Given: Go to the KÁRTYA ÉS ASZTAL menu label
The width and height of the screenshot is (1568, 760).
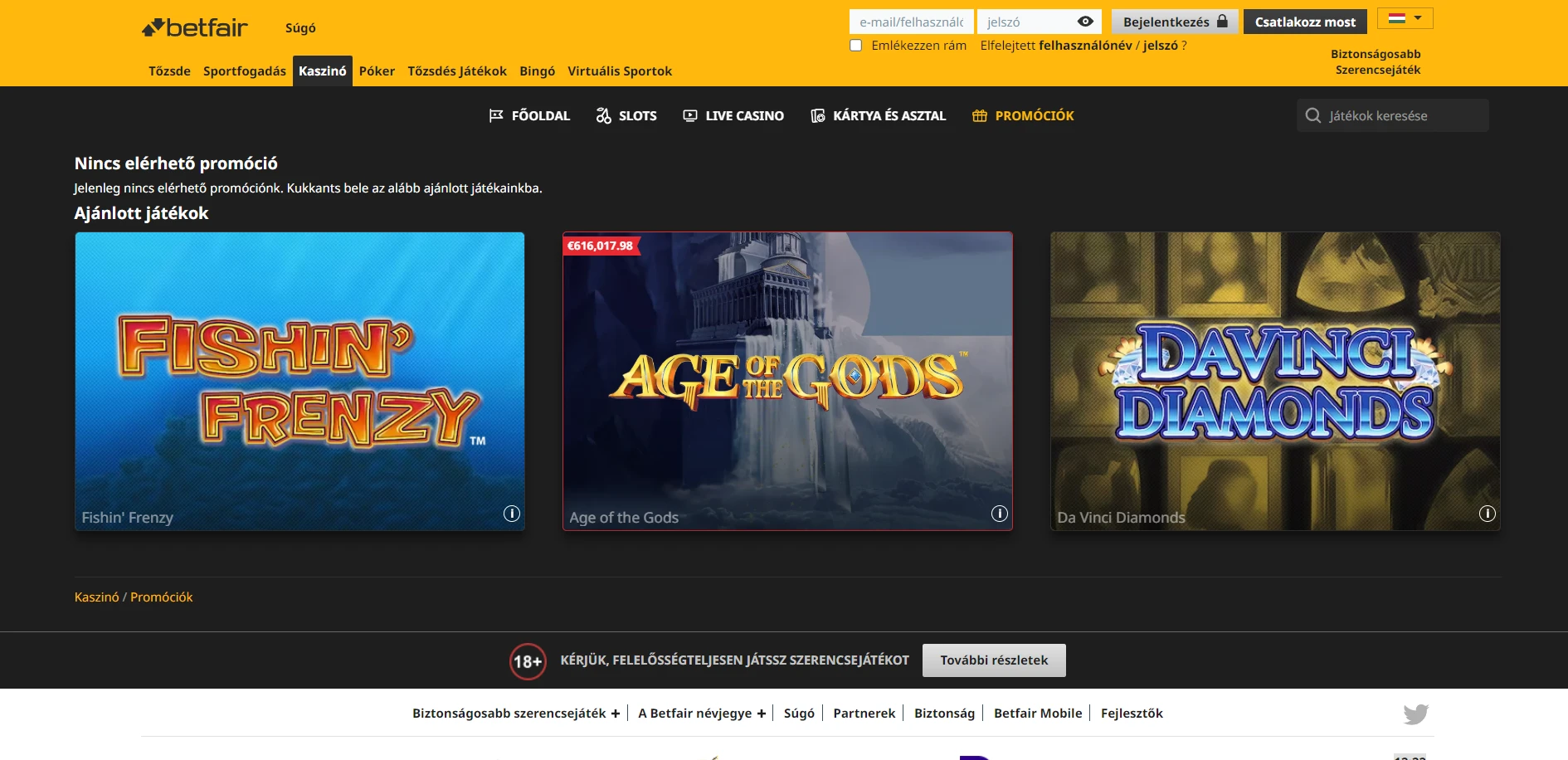Looking at the screenshot, I should coord(889,116).
